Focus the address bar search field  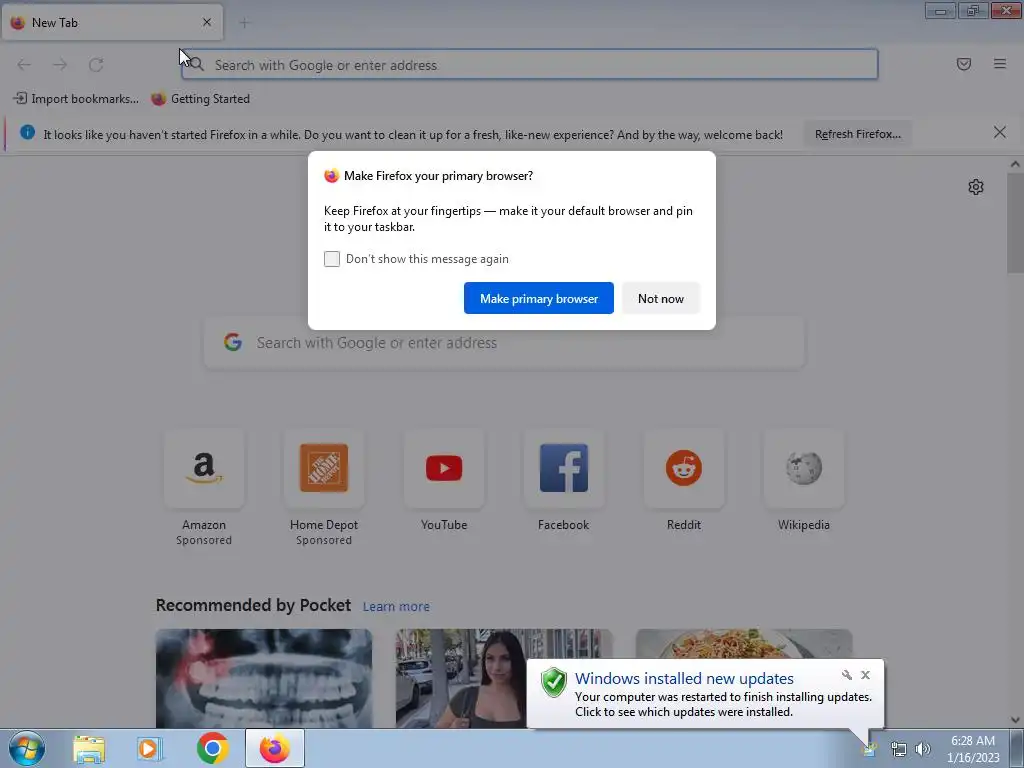pos(530,65)
